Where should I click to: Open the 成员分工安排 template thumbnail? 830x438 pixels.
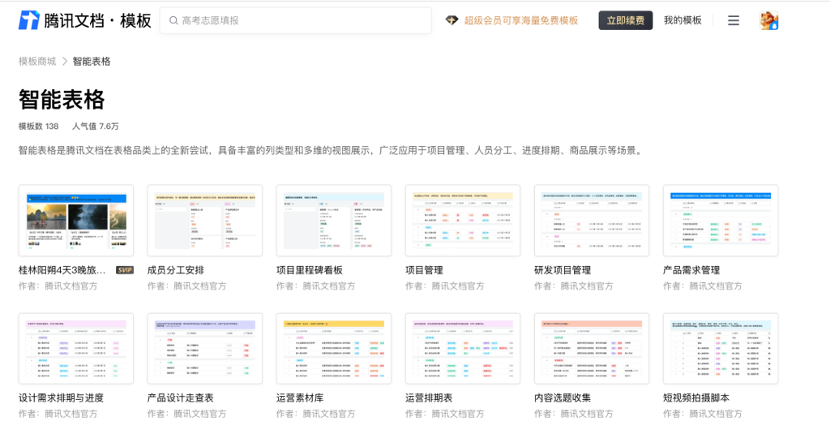205,220
